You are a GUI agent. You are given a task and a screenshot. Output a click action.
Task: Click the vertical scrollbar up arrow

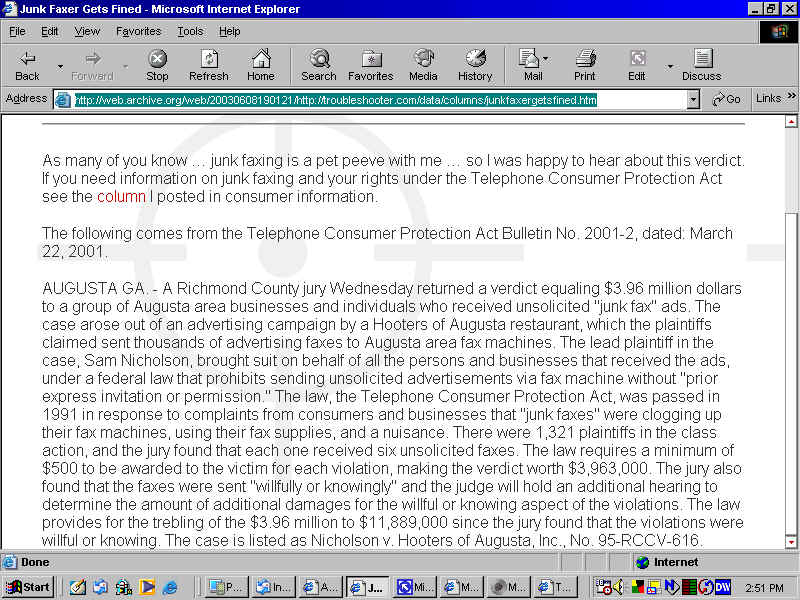click(791, 121)
